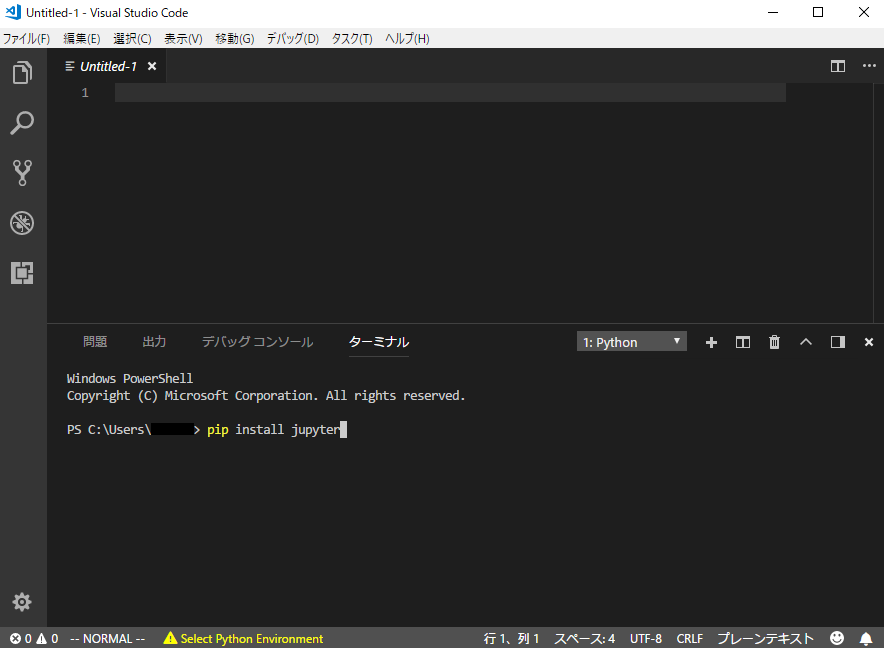Viewport: 884px width, 648px height.
Task: Move the panel to the right side
Action: pos(838,342)
